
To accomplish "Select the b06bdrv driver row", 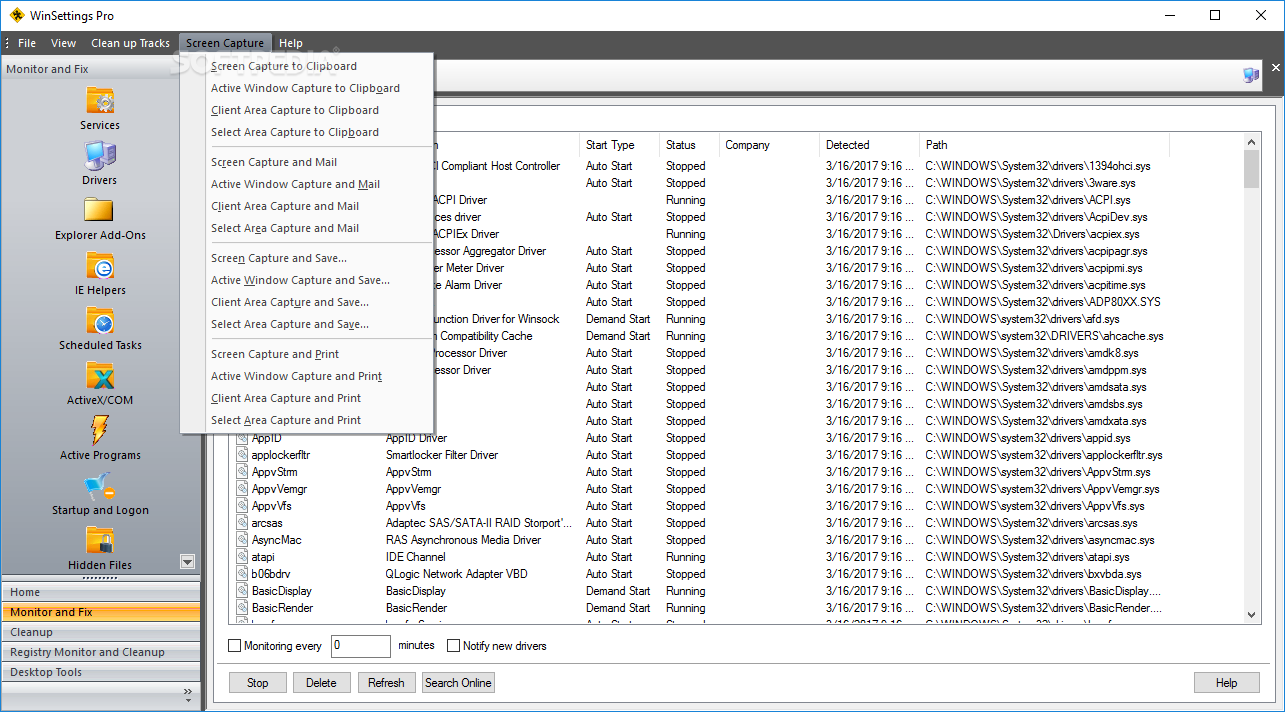I will (738, 574).
